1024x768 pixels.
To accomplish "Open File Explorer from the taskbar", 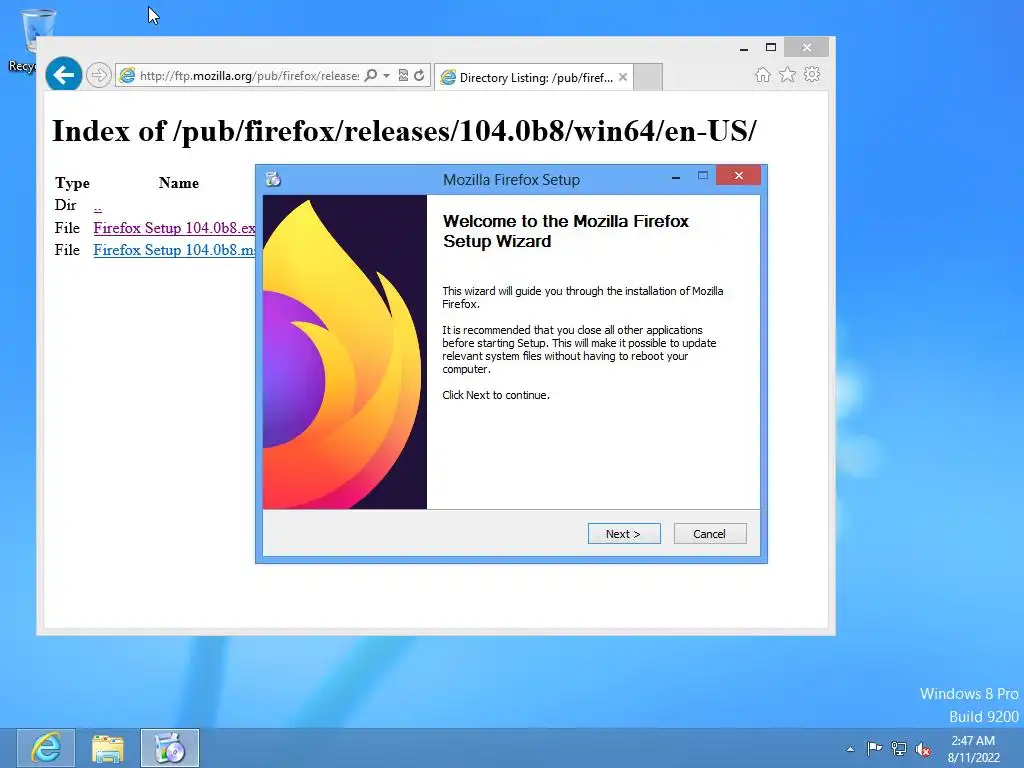I will pos(108,748).
